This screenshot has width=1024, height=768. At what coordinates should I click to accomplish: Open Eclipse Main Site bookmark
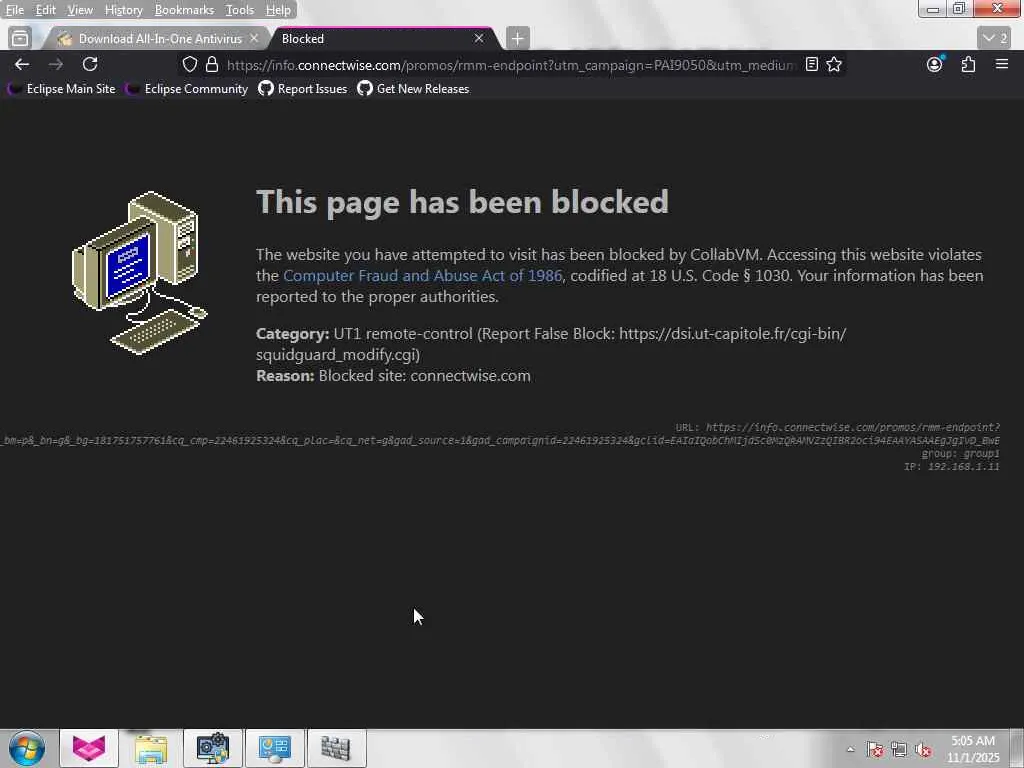(61, 89)
